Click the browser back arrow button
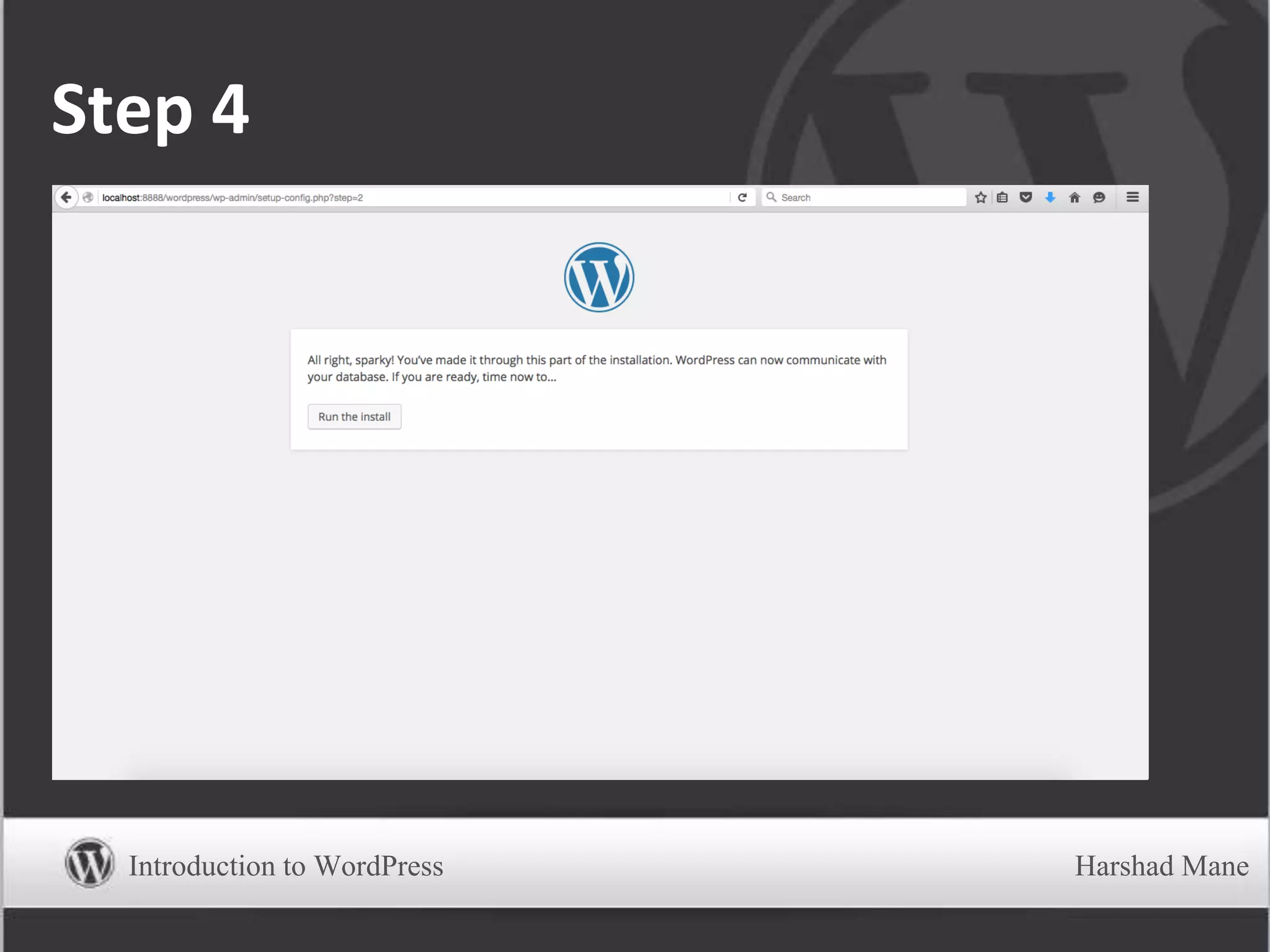 pyautogui.click(x=66, y=197)
